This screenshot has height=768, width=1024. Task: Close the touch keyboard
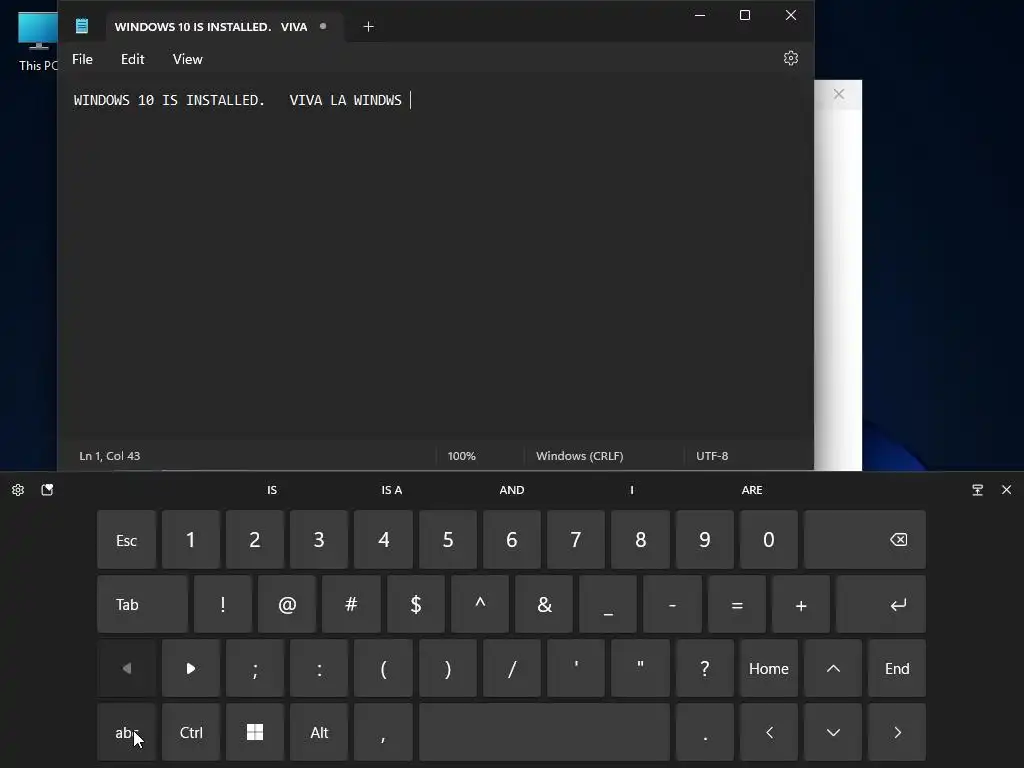pos(1006,490)
